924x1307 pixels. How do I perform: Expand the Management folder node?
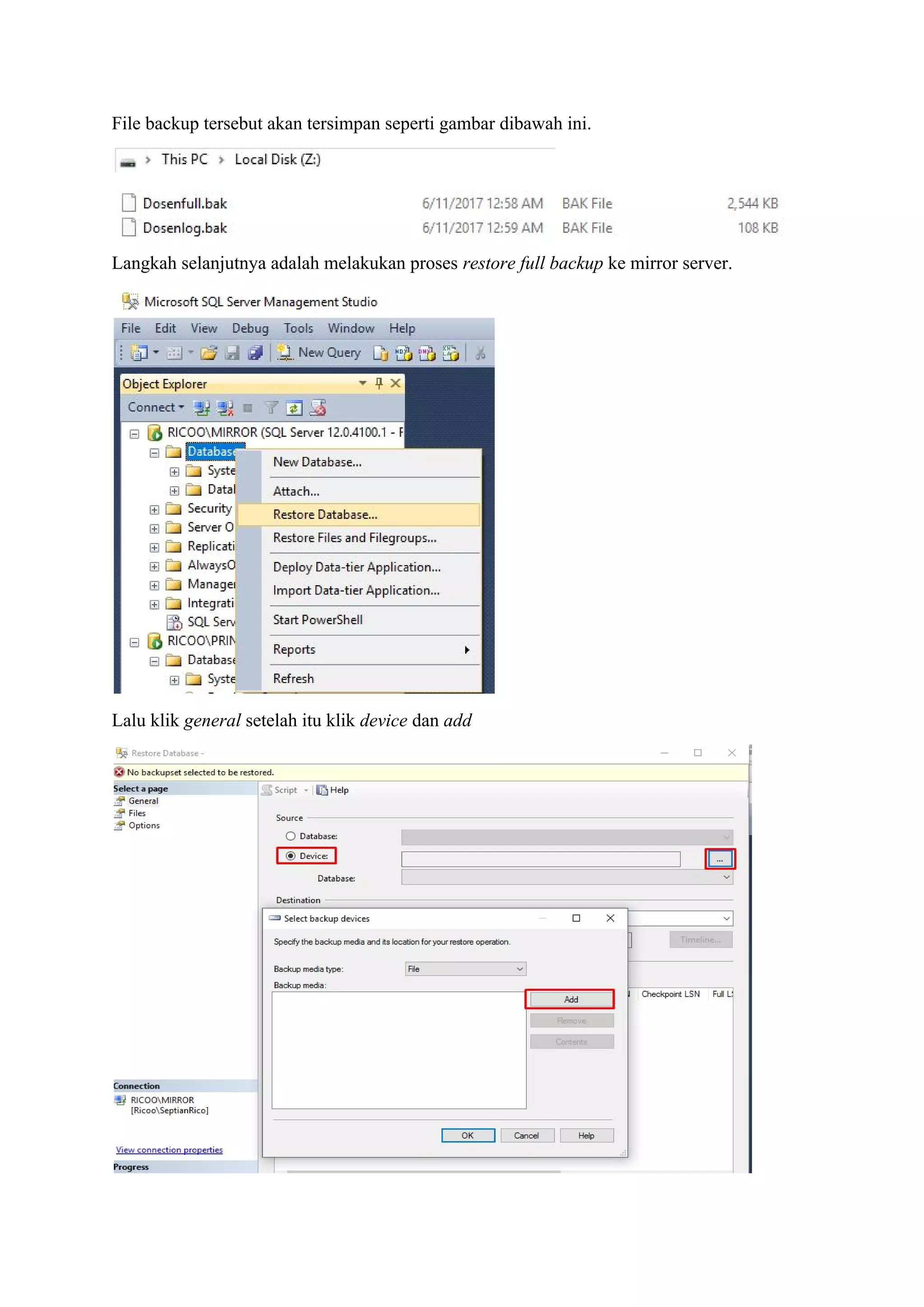tap(154, 585)
